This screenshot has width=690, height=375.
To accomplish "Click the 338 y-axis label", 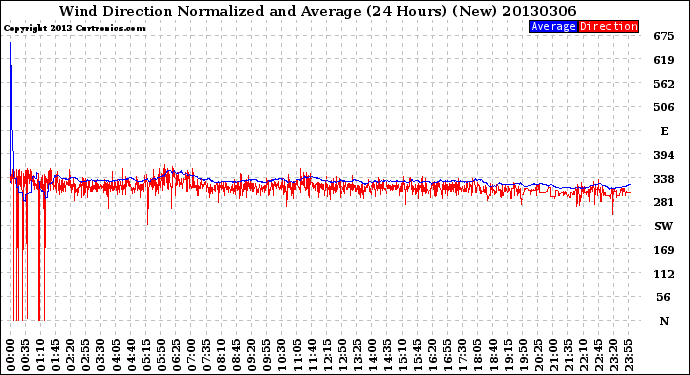I will coord(664,179).
